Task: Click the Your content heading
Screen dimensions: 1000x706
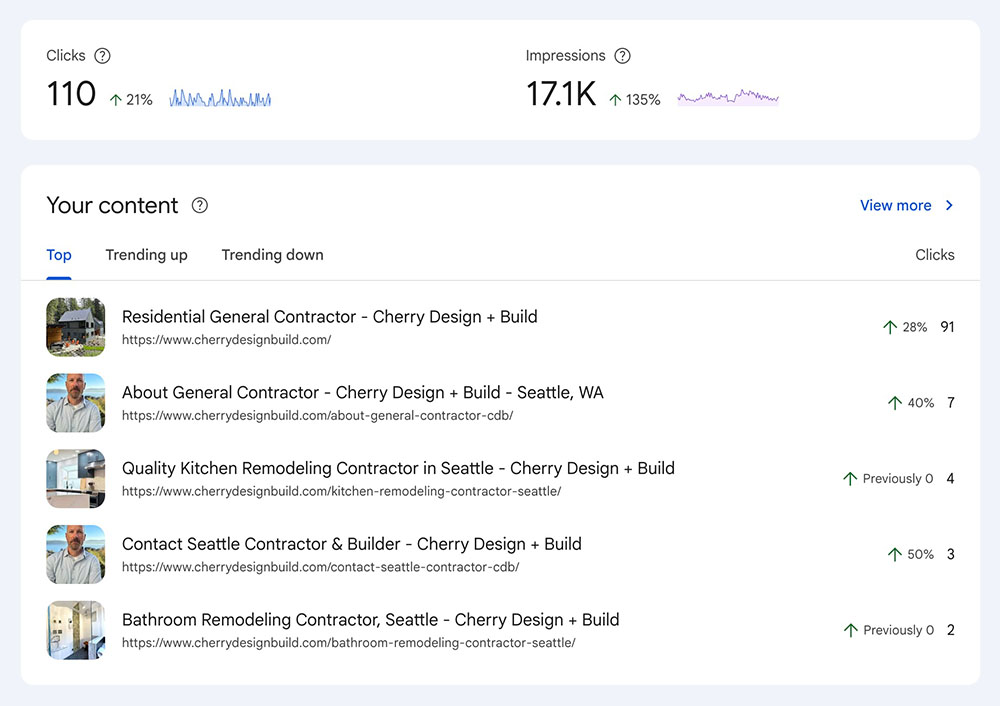Action: (x=112, y=205)
